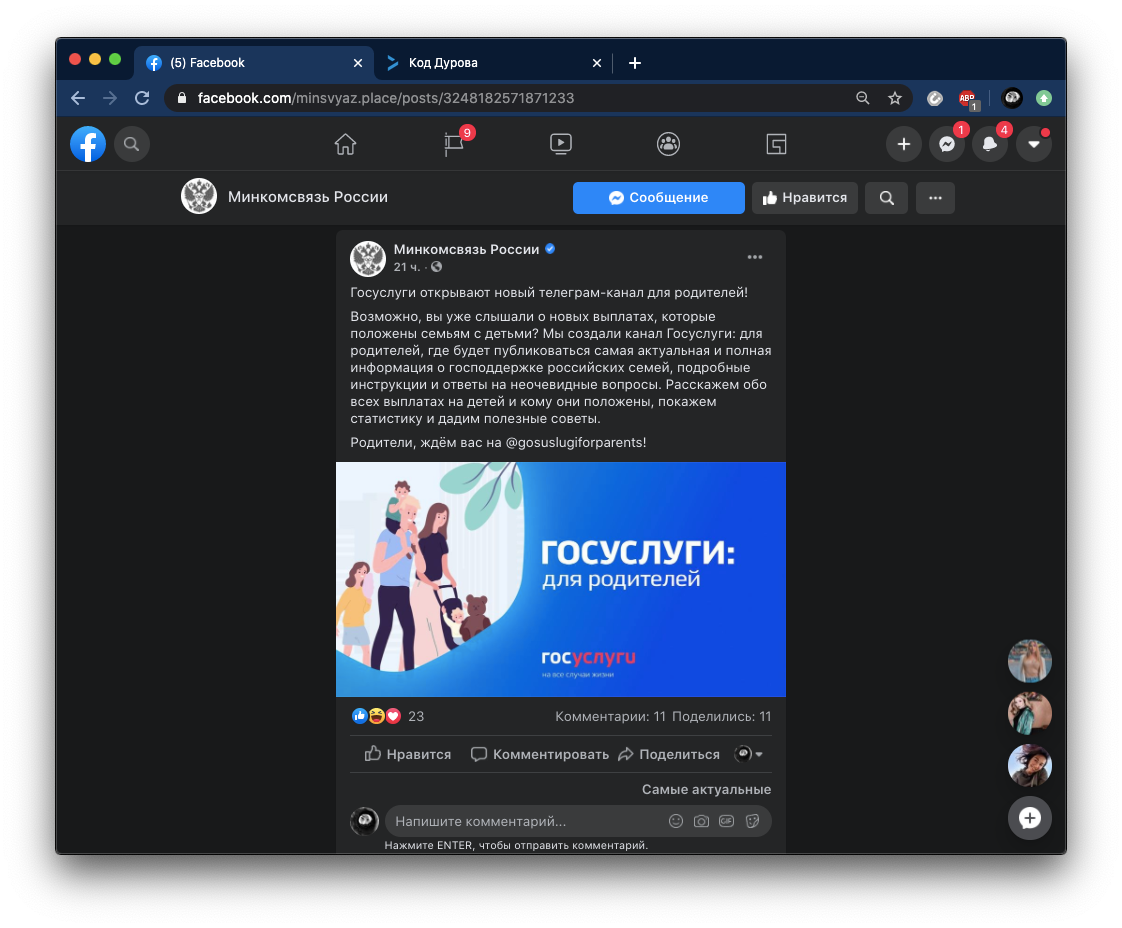The image size is (1122, 928).
Task: Attach a photo via camera icon
Action: 701,821
